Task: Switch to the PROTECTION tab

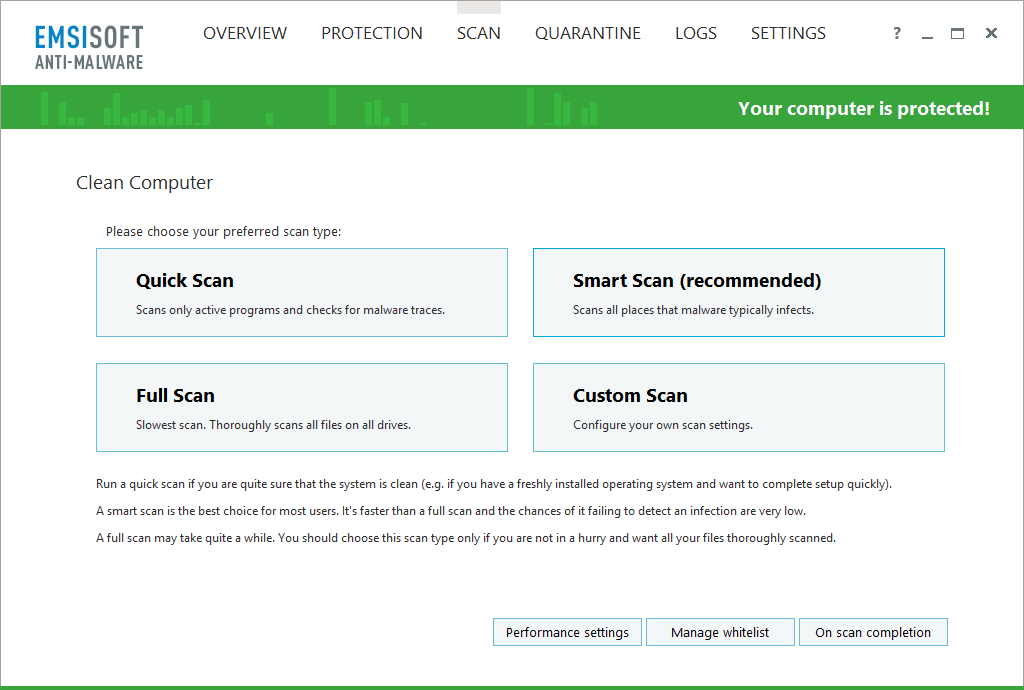Action: click(x=371, y=33)
